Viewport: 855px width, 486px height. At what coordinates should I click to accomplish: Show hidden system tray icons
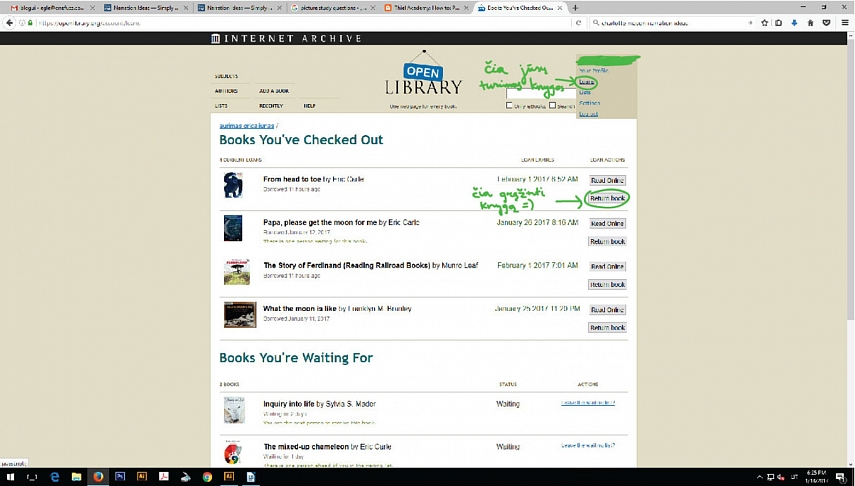point(759,477)
